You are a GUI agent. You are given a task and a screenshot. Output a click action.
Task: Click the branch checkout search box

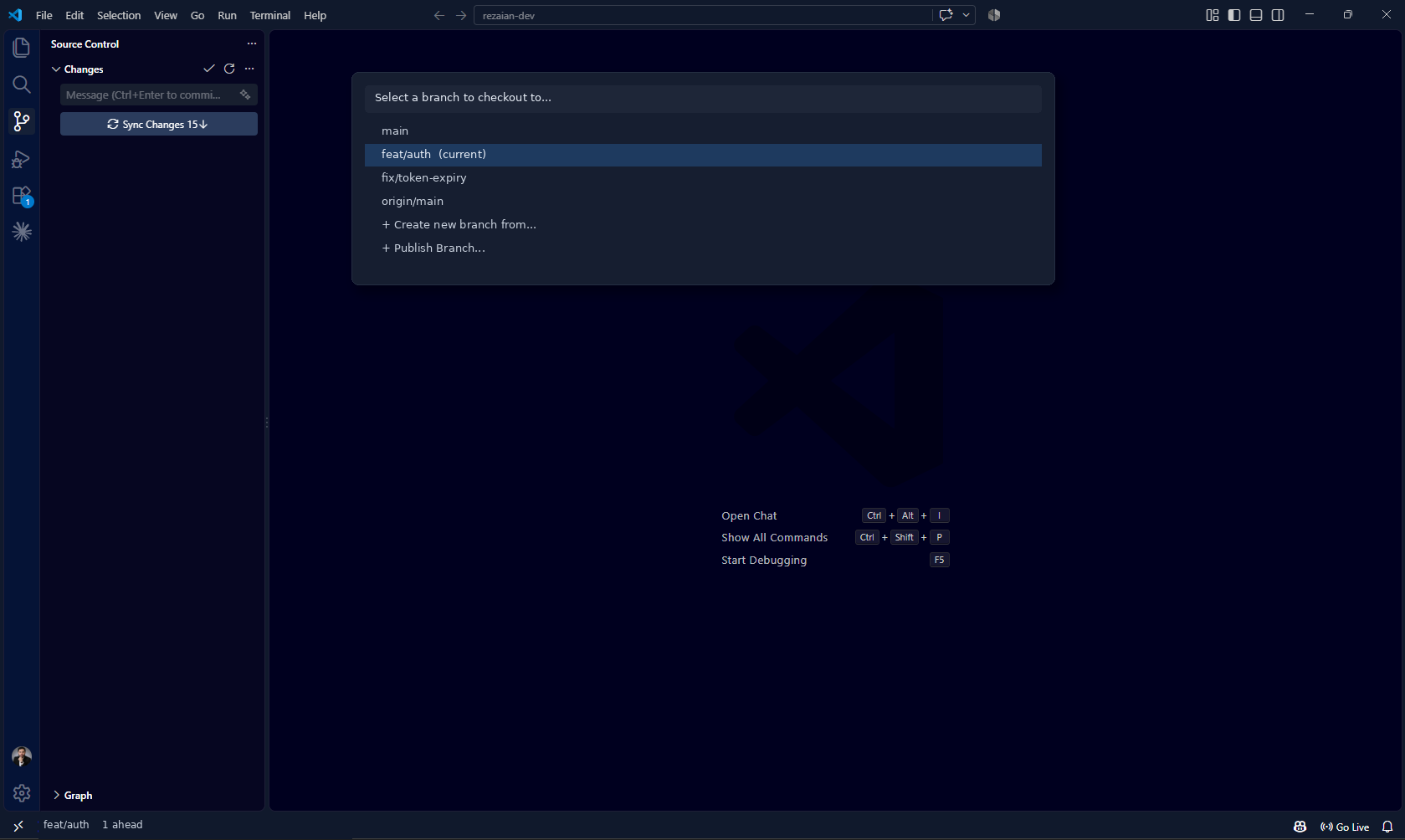[703, 98]
